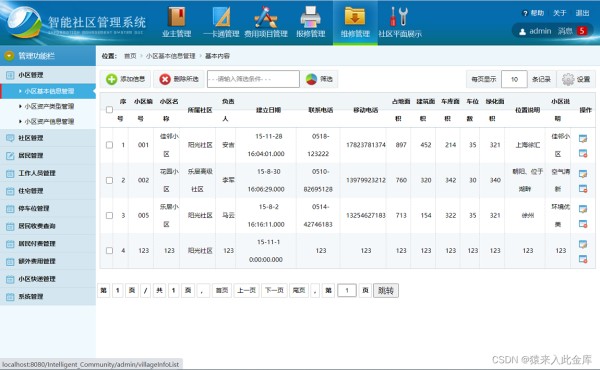Image resolution: width=600 pixels, height=370 pixels.
Task: Focus the page number jump input
Action: 347,290
